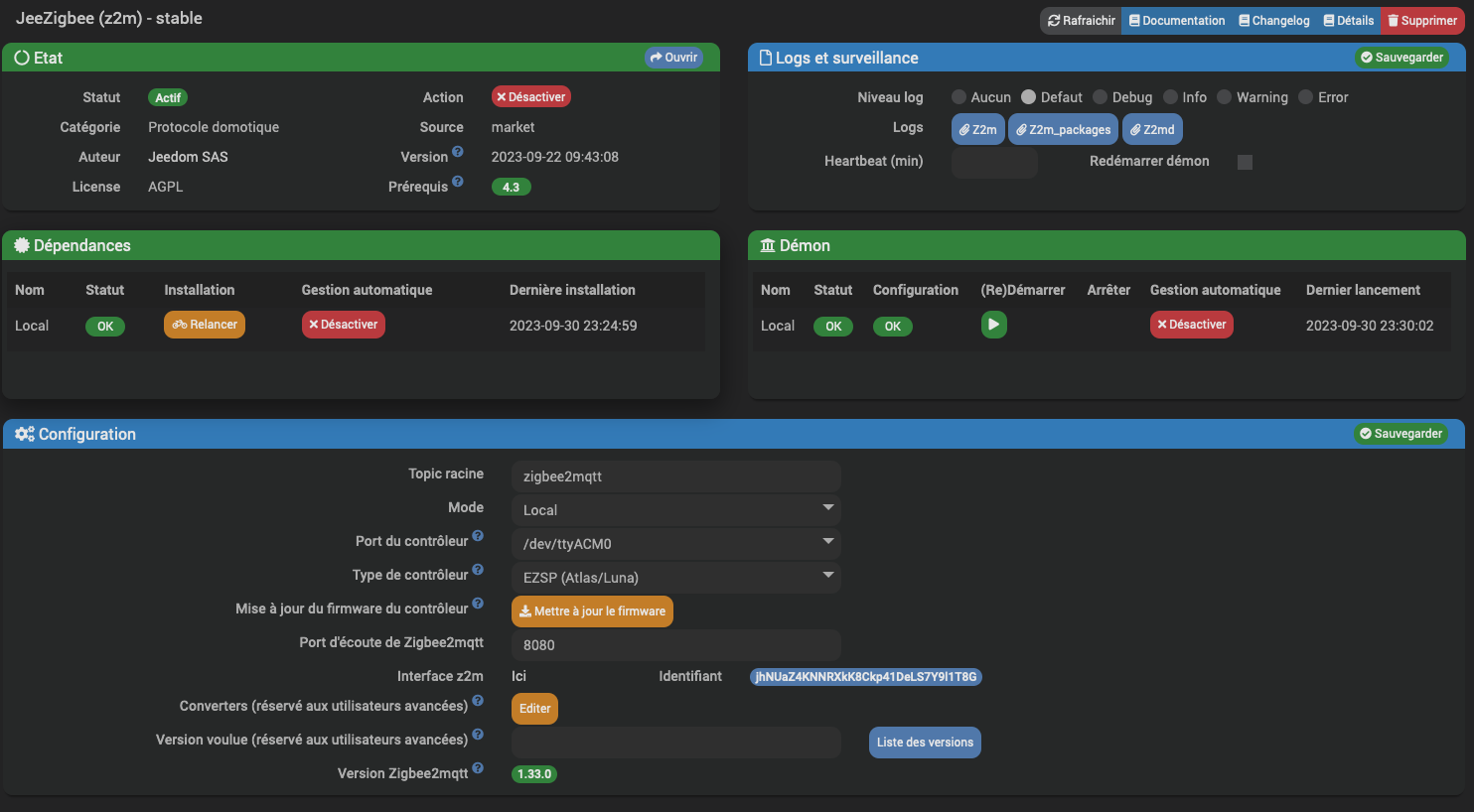This screenshot has width=1474, height=812.
Task: Click Mettre à jour le firmware
Action: (x=592, y=611)
